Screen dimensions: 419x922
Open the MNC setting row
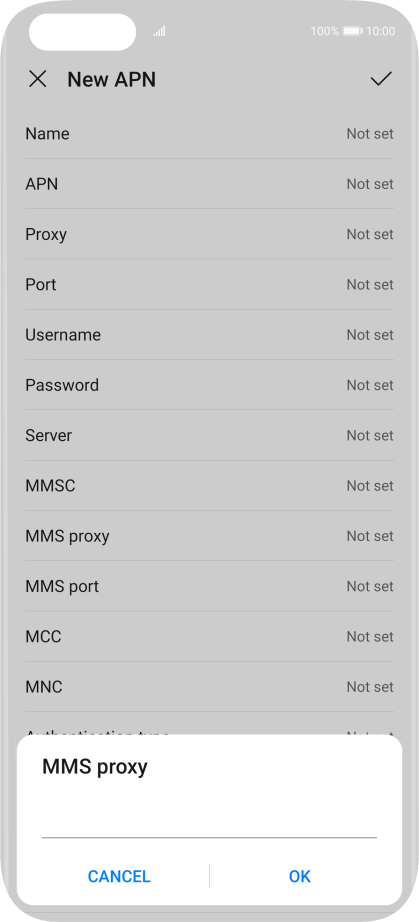[x=209, y=687]
